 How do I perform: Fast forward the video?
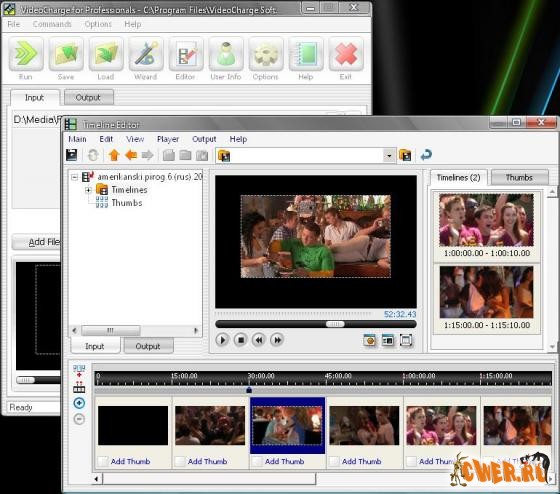coord(277,340)
